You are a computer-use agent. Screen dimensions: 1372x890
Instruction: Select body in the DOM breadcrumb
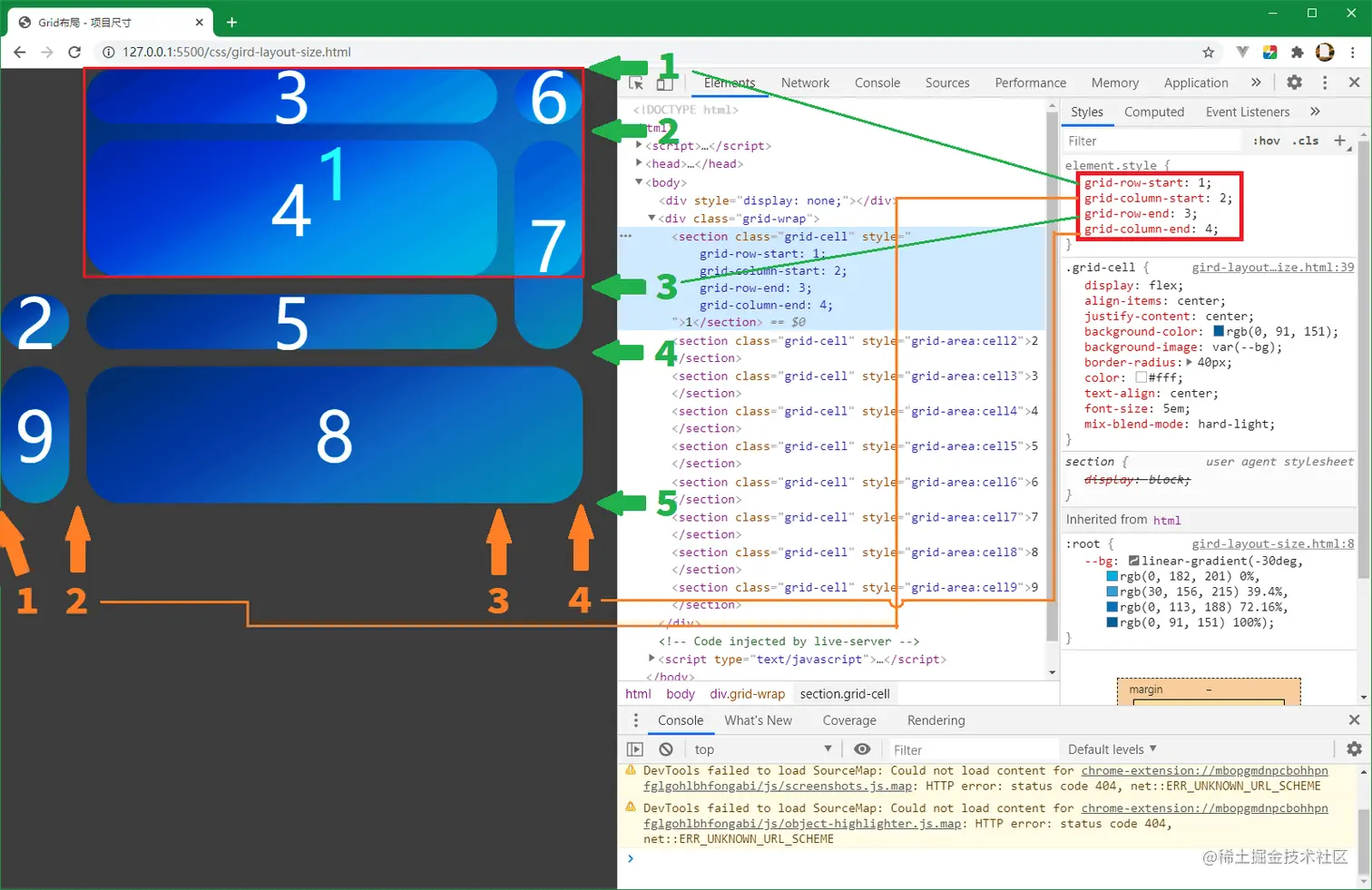(681, 693)
